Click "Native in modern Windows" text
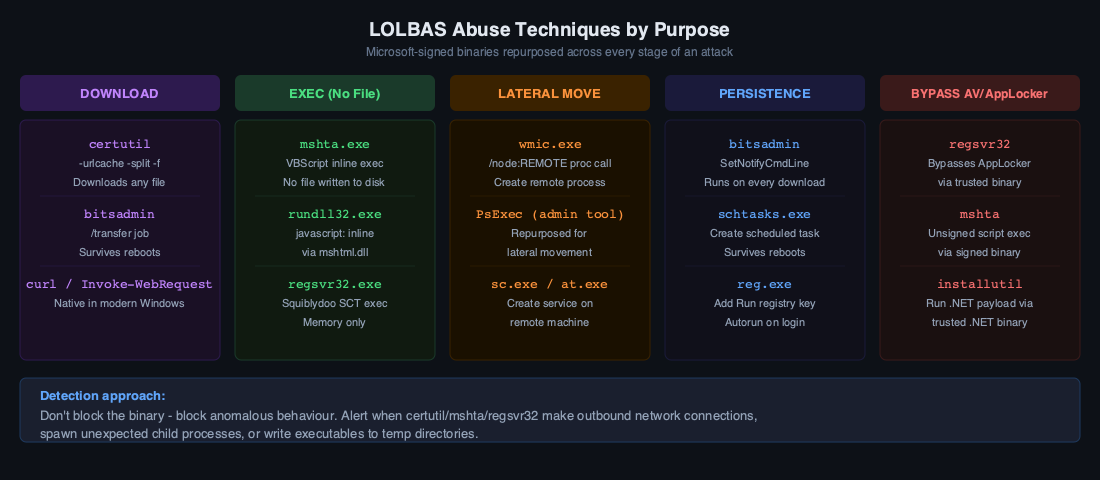 (119, 303)
